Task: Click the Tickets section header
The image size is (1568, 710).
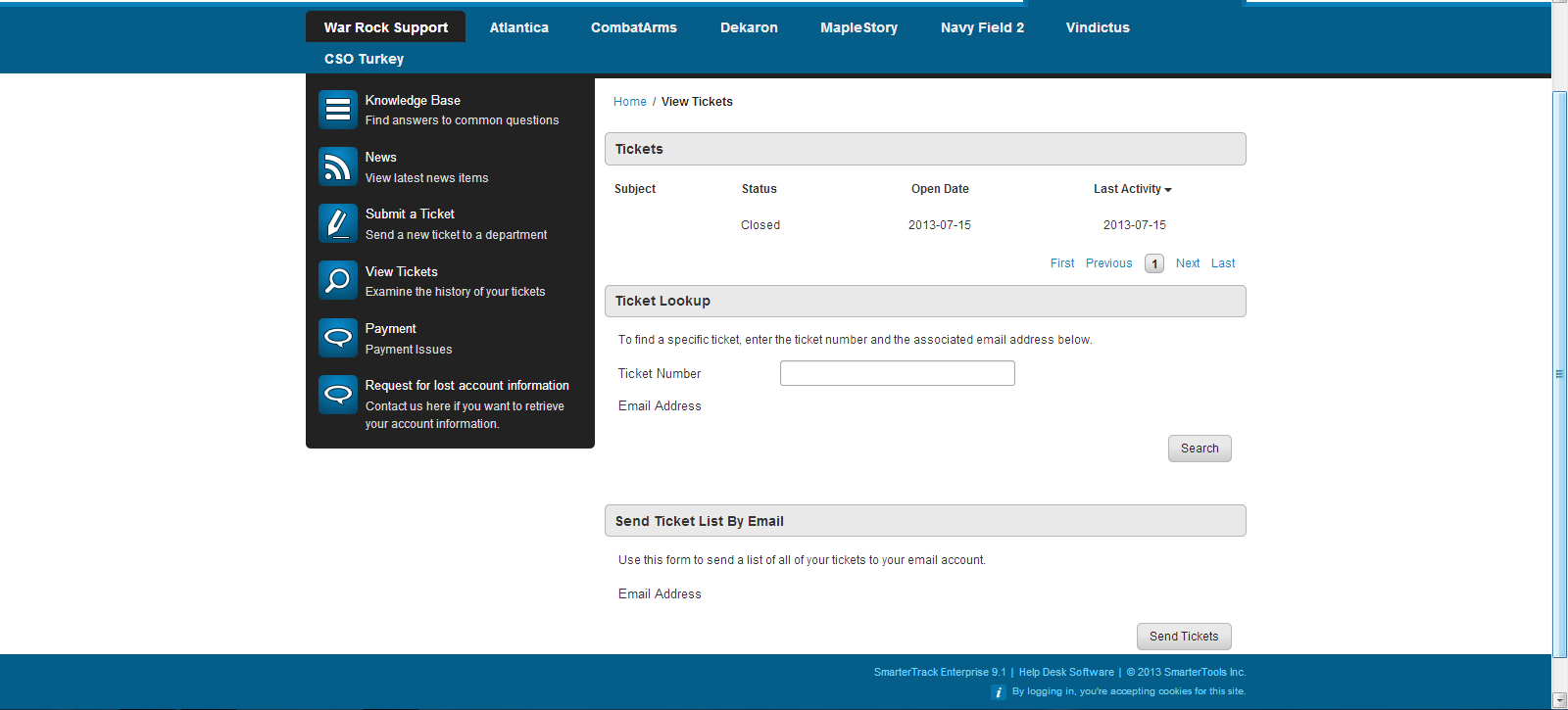Action: pos(925,149)
